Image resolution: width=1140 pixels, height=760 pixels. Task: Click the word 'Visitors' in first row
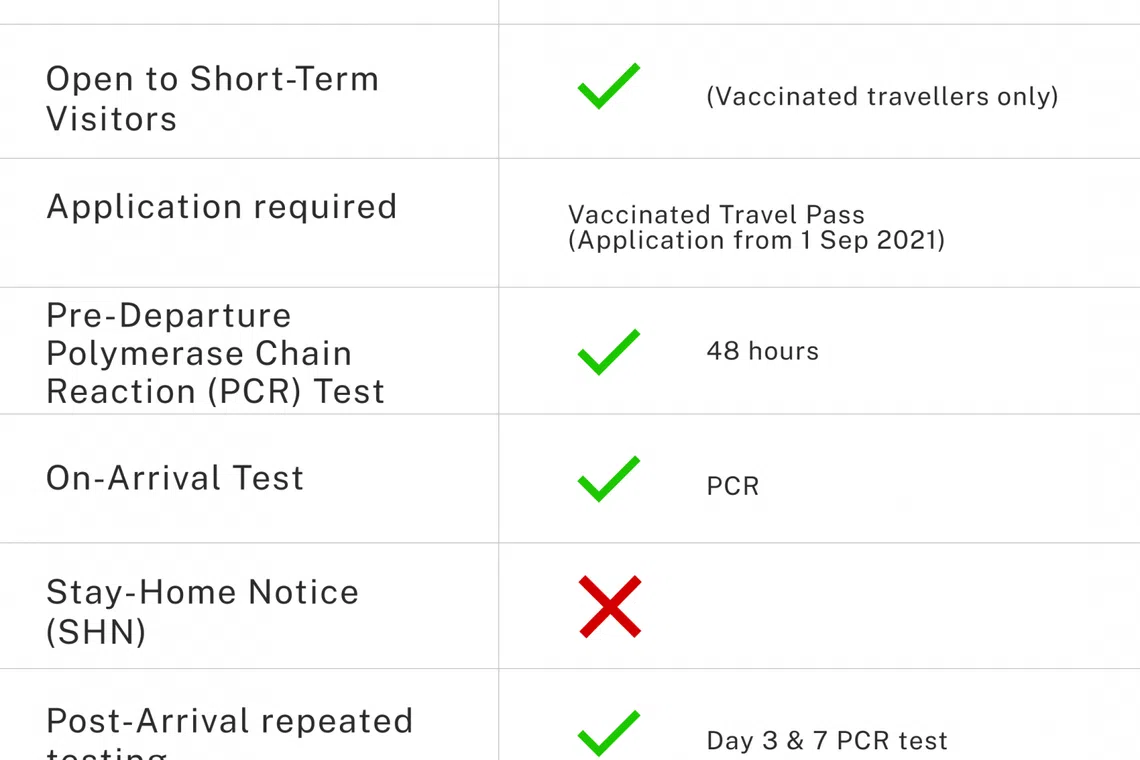pos(112,119)
